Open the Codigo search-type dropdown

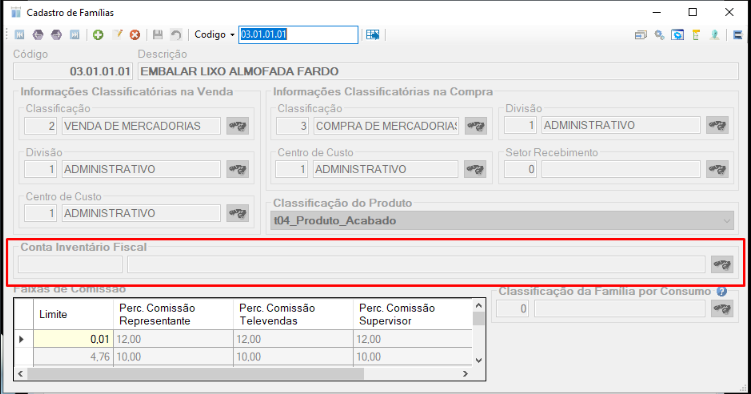[x=232, y=35]
